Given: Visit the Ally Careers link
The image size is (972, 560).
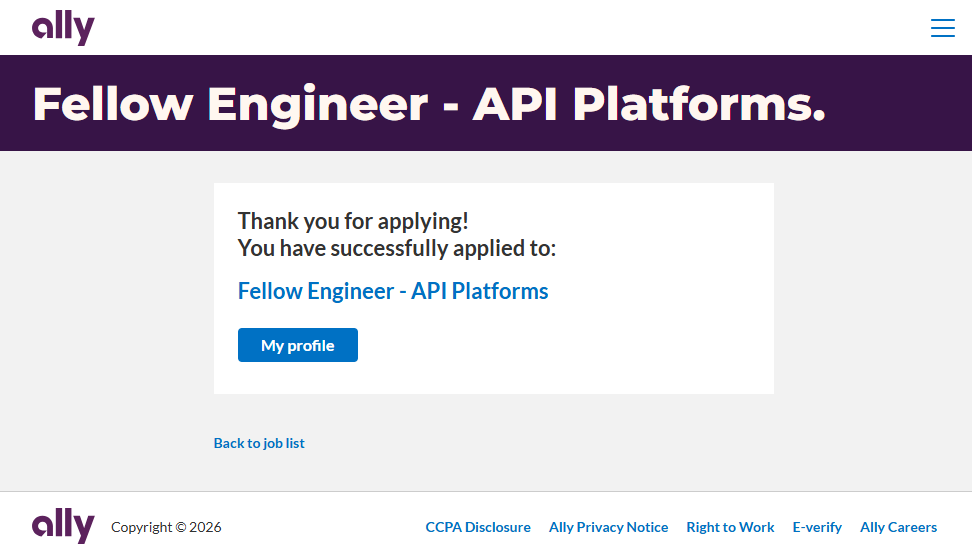Looking at the screenshot, I should [898, 527].
